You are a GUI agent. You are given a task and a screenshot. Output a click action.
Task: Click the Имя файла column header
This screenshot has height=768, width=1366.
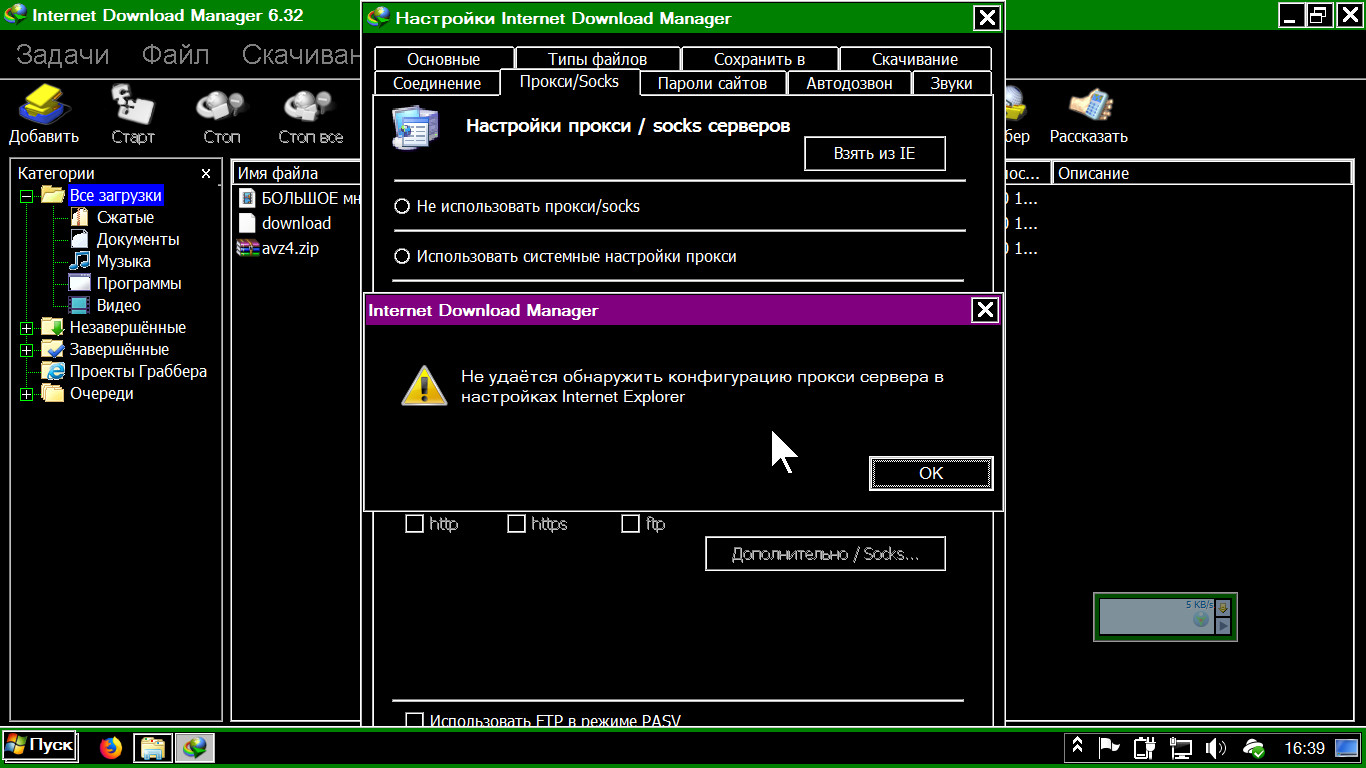(296, 173)
